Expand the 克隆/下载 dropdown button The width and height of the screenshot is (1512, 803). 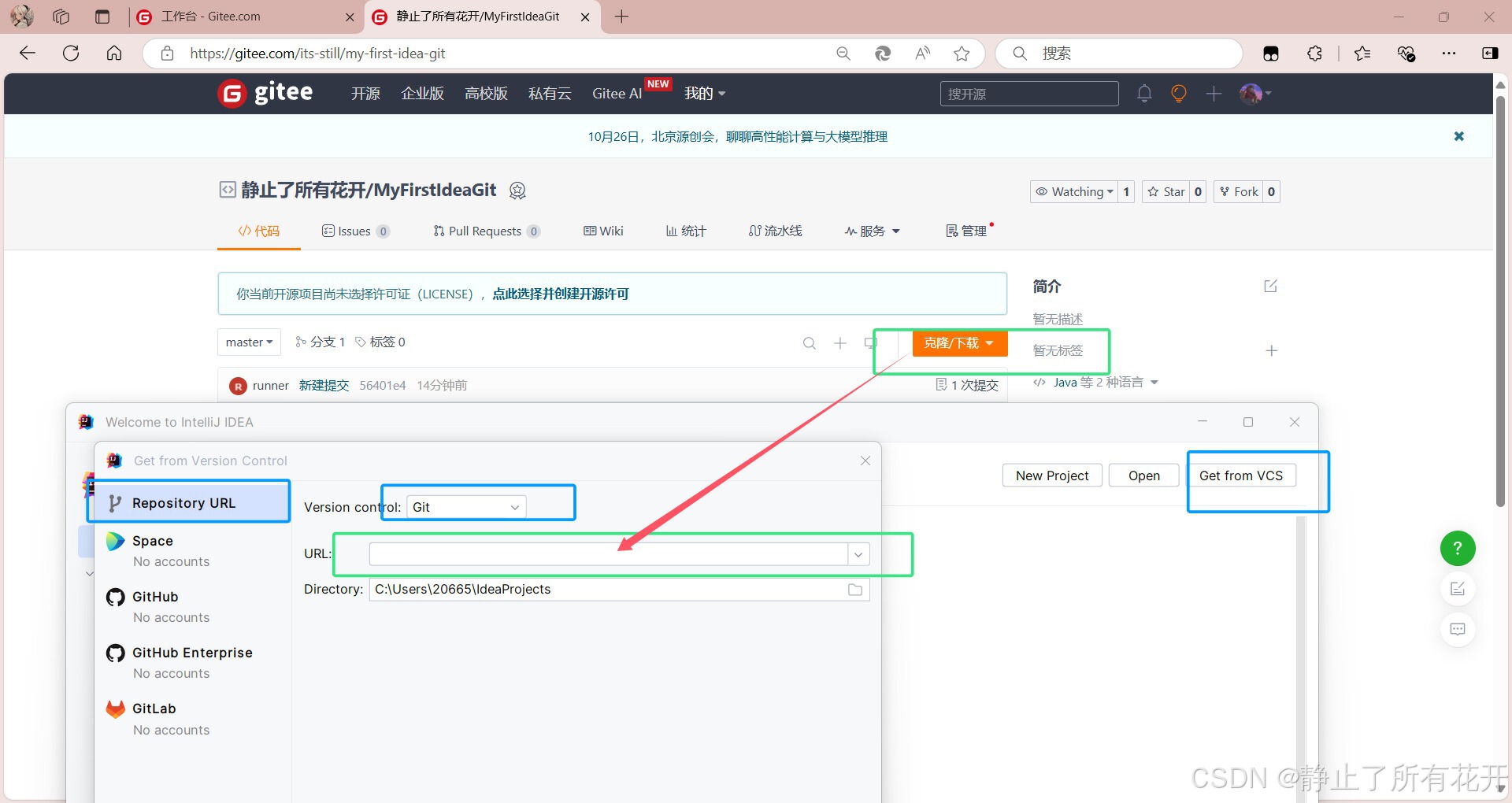[959, 343]
